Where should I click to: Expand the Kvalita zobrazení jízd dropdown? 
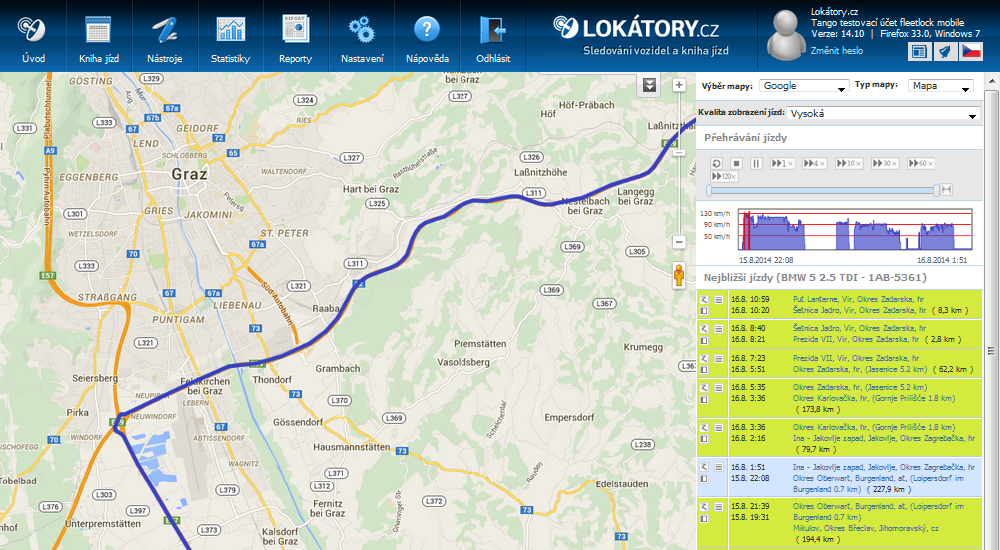pyautogui.click(x=883, y=114)
